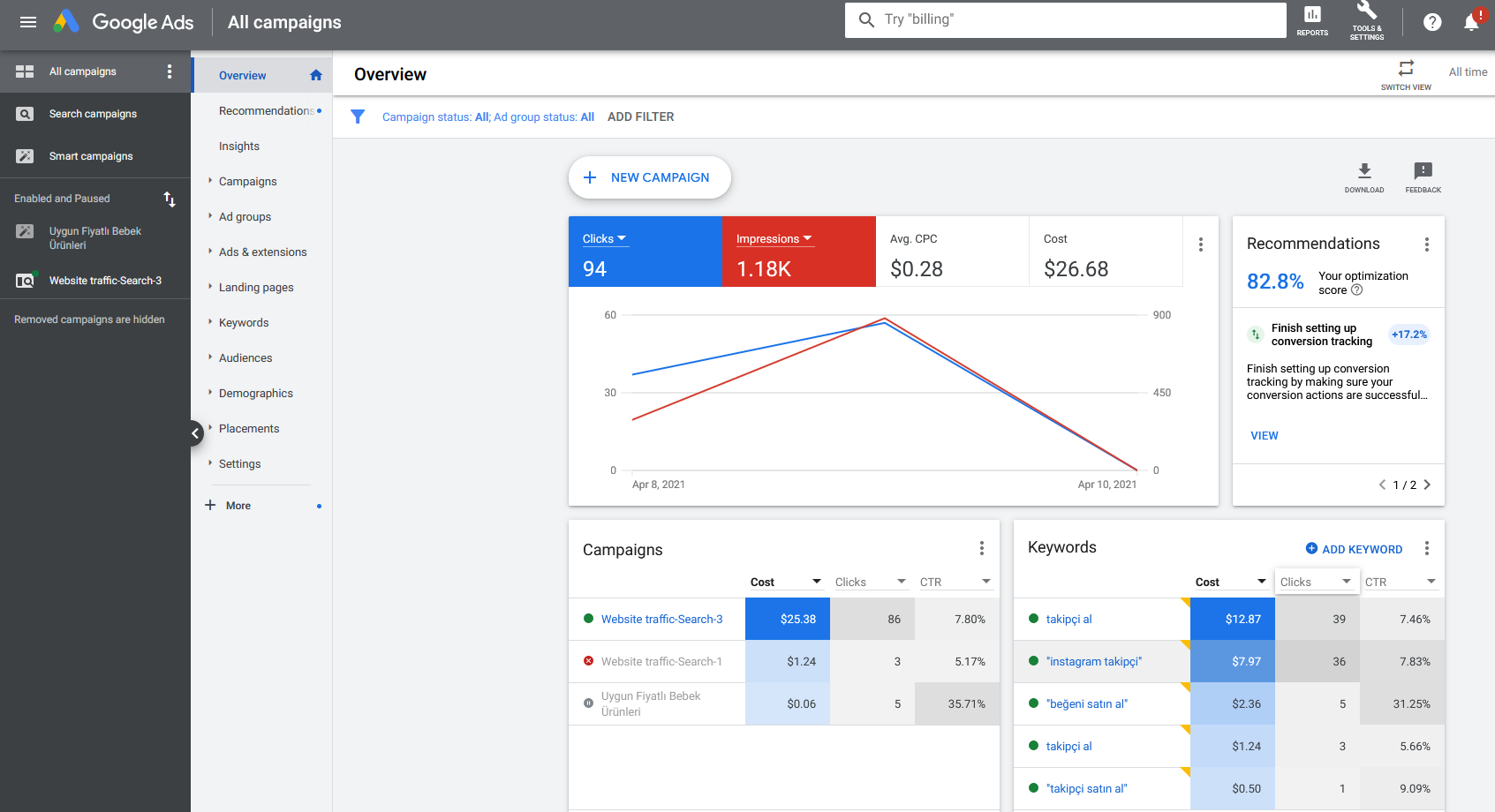Click the filter funnel icon
Screen dimensions: 1495x812
pos(358,117)
